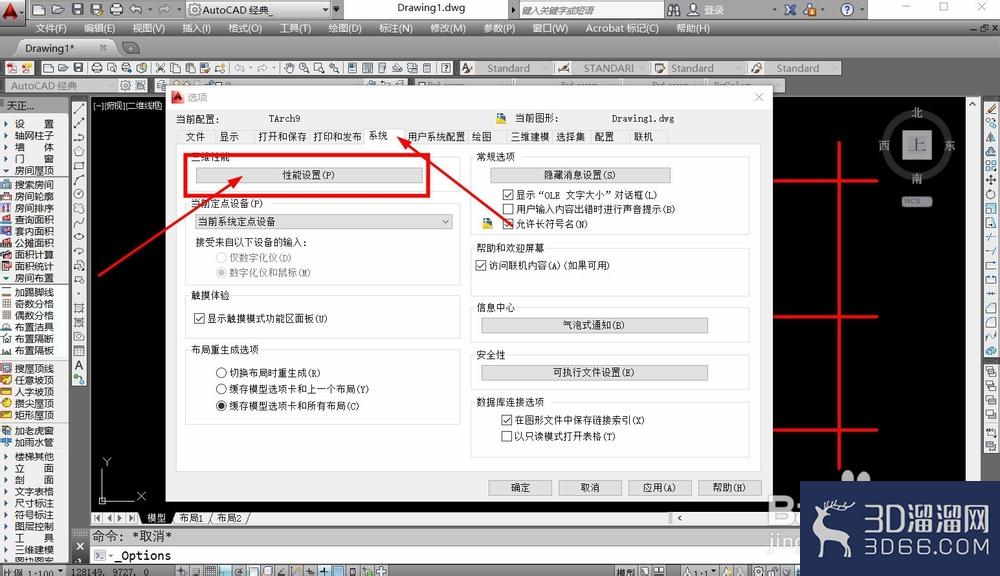Screen dimensions: 1000x576
Task: Click 确定 button in options dialog
Action: pos(520,487)
